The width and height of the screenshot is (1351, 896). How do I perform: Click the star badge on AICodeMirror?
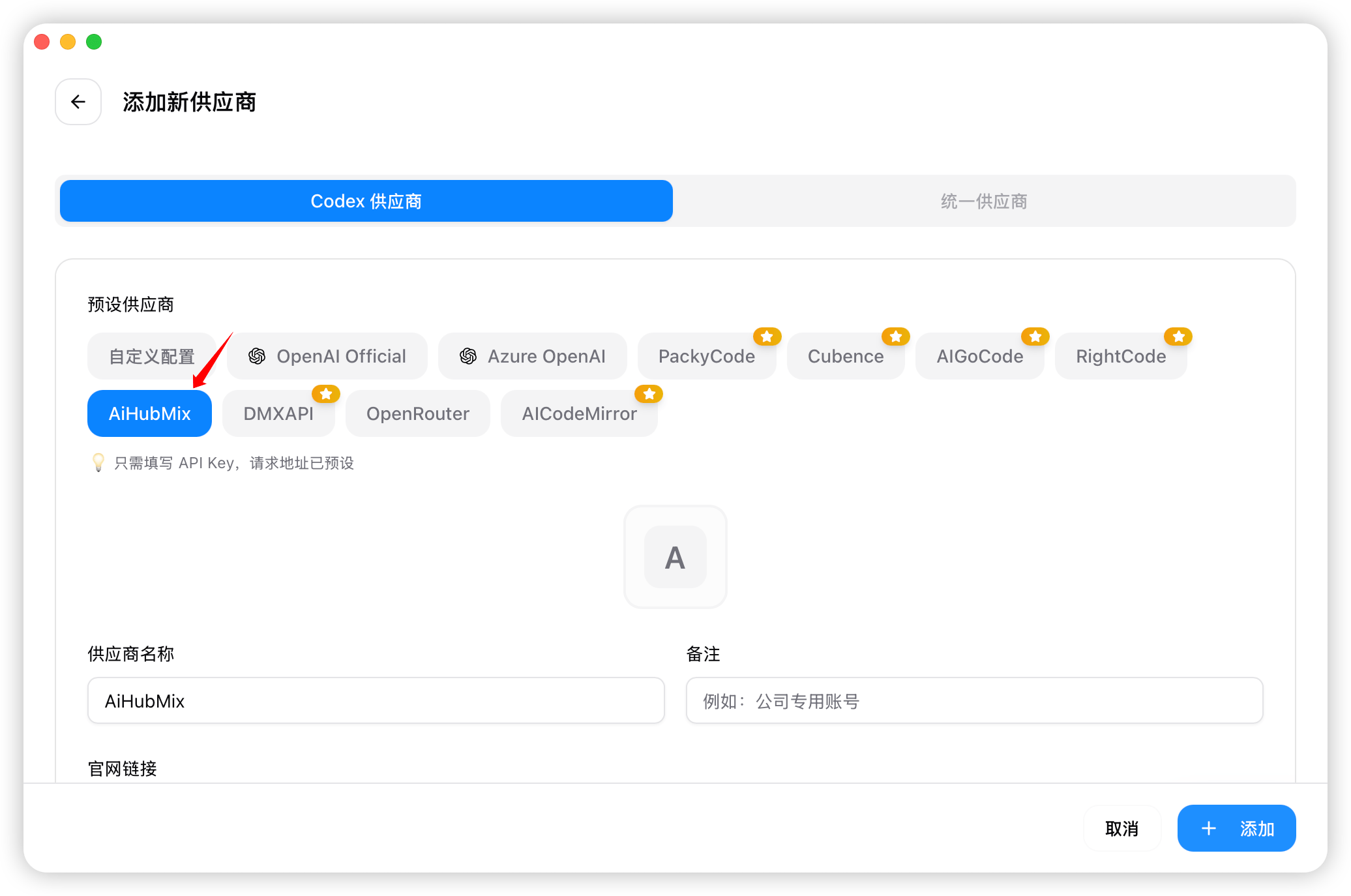(649, 394)
